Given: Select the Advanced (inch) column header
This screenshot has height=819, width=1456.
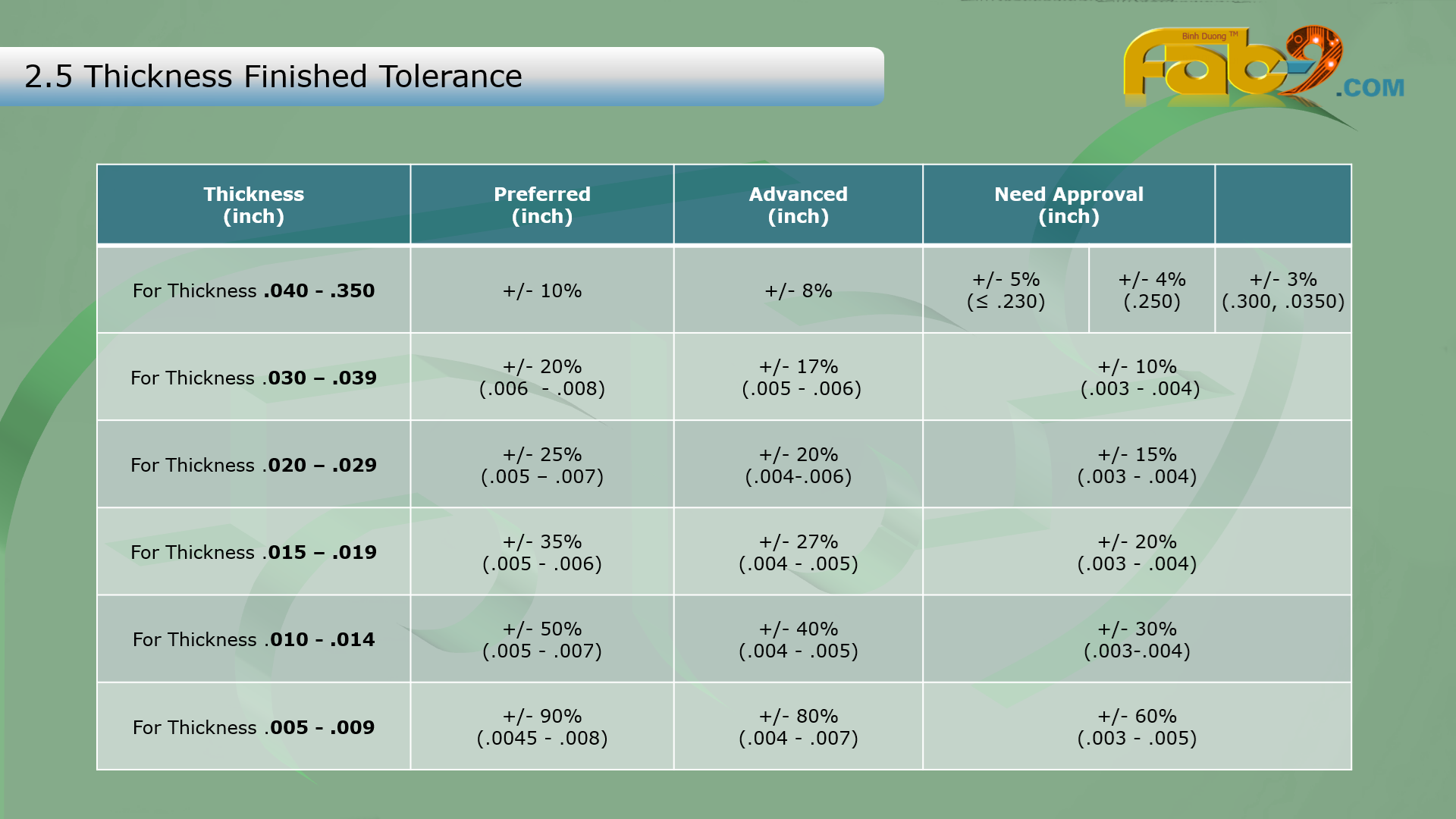Looking at the screenshot, I should (798, 205).
